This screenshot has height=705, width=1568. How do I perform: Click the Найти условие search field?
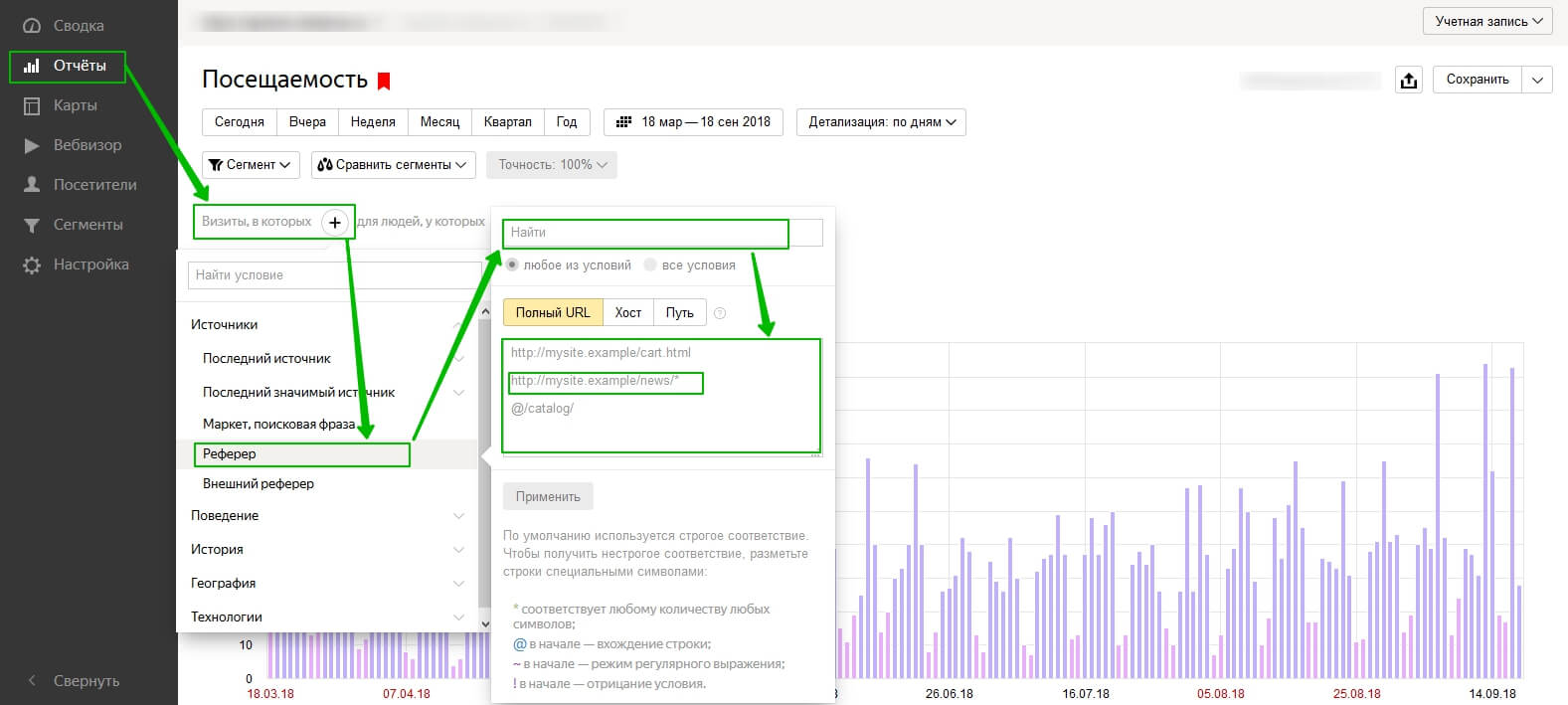pos(335,275)
